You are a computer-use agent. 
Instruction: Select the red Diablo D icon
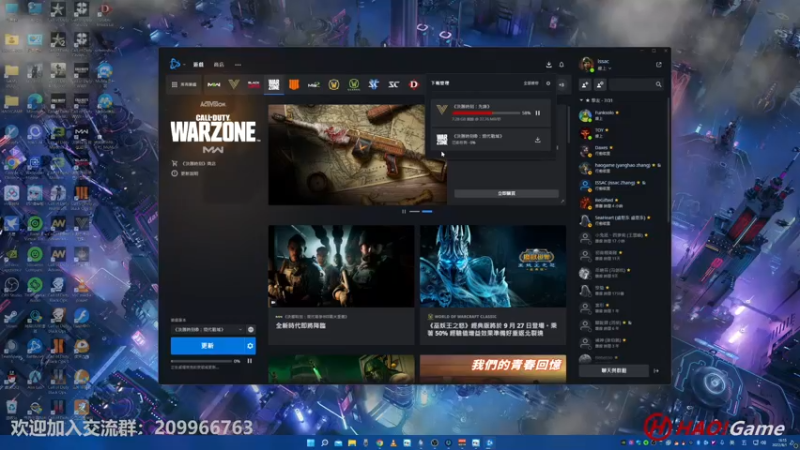(413, 84)
